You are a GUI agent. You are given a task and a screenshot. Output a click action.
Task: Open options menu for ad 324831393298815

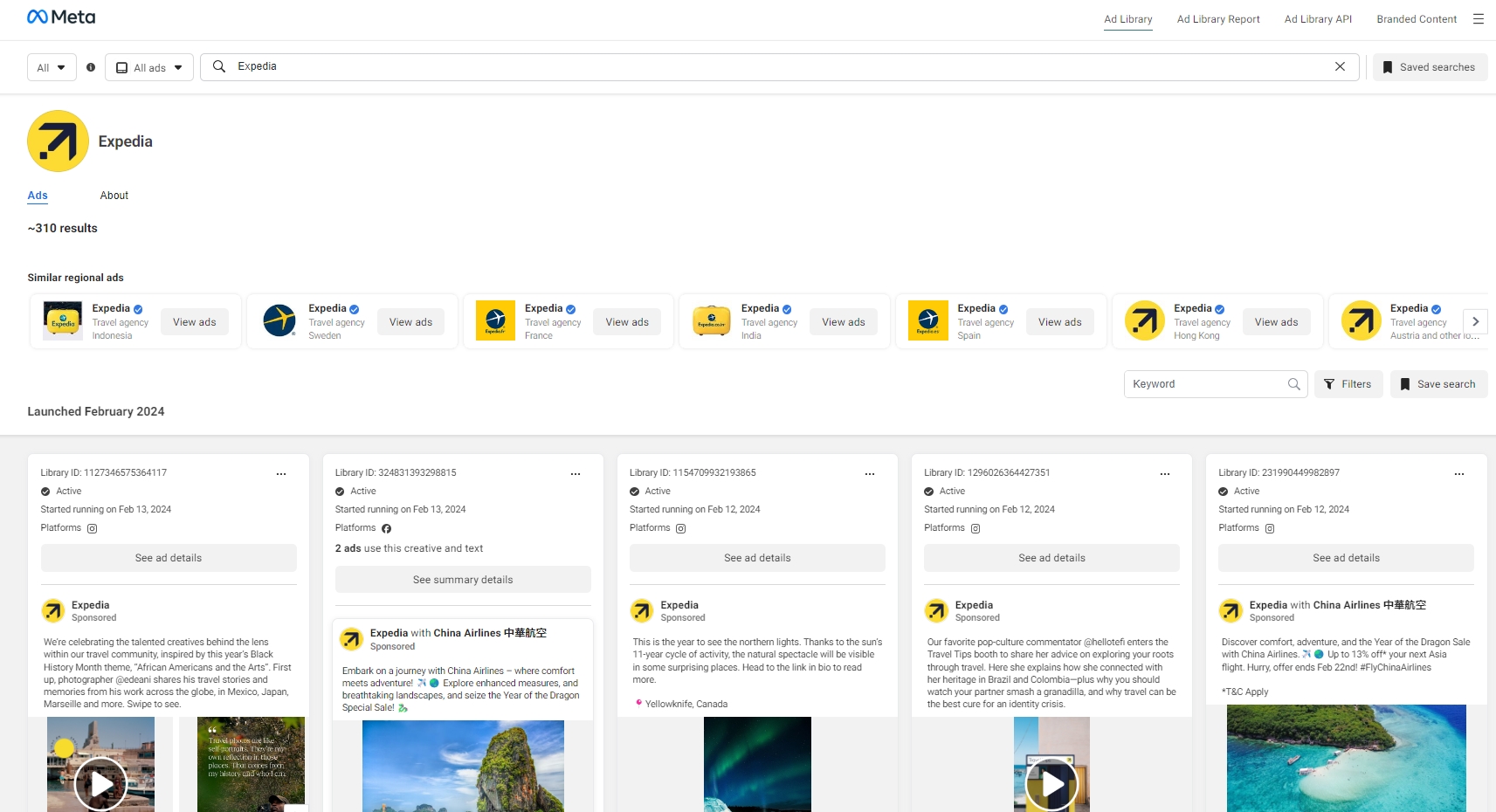(x=576, y=474)
